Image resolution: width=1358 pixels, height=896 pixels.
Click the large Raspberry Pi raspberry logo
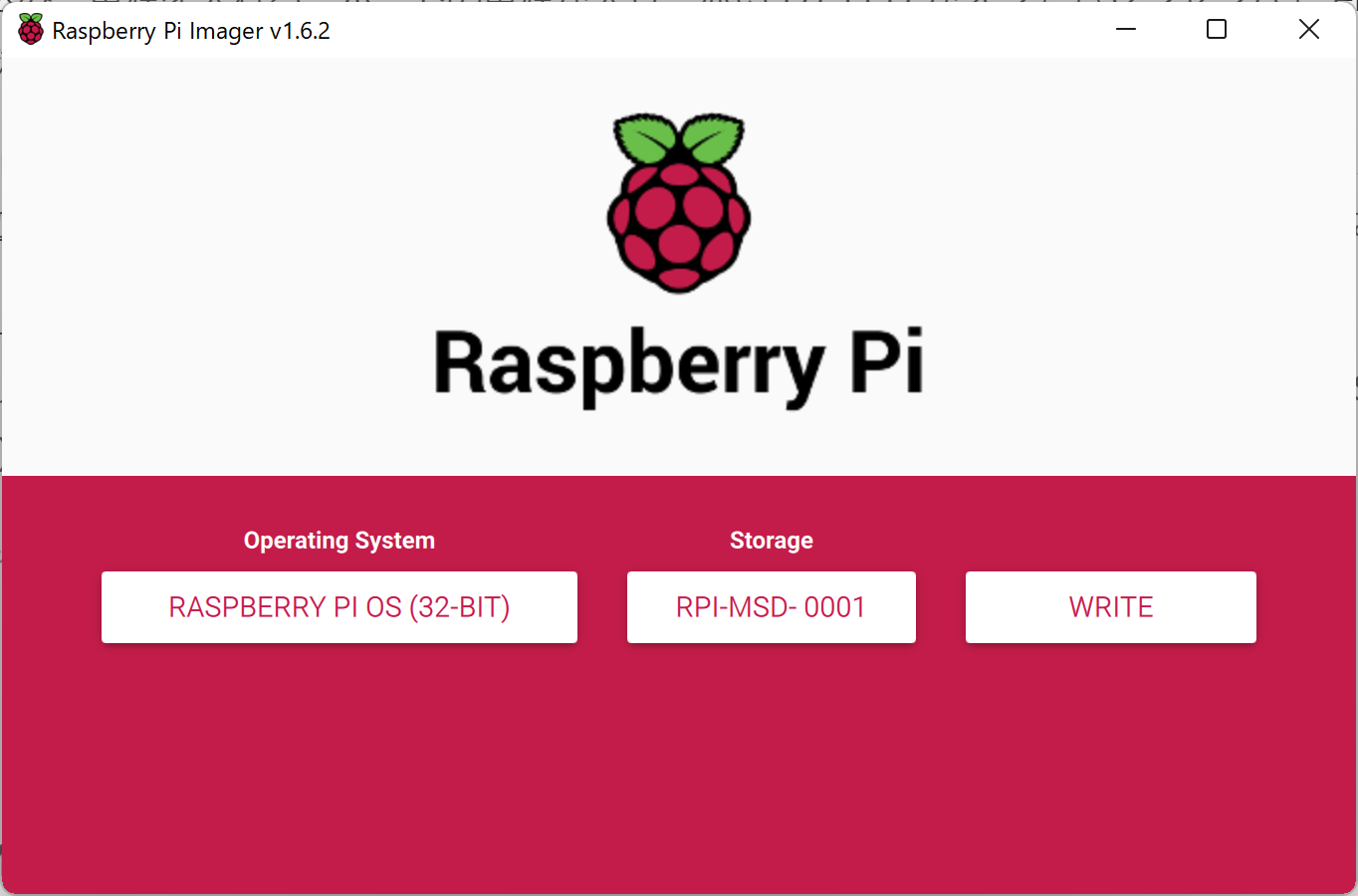[x=678, y=202]
